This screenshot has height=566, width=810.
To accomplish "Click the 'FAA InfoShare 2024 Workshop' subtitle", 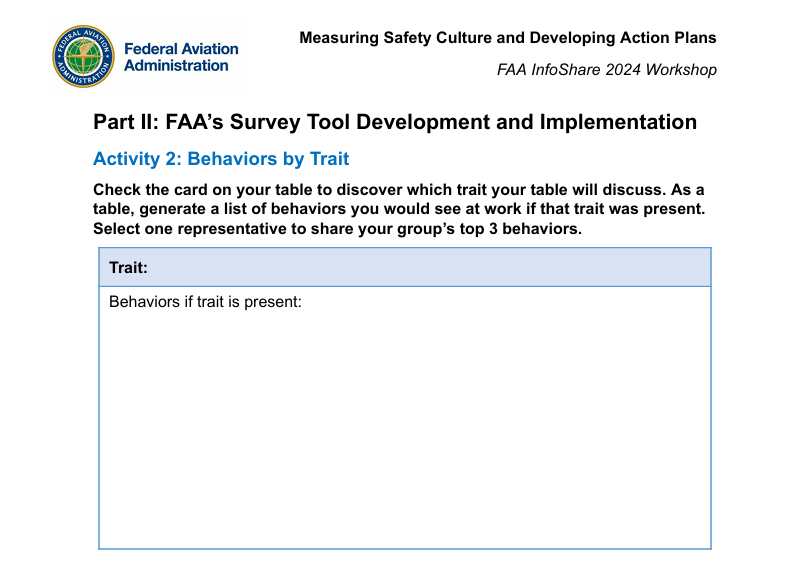I will [x=606, y=70].
